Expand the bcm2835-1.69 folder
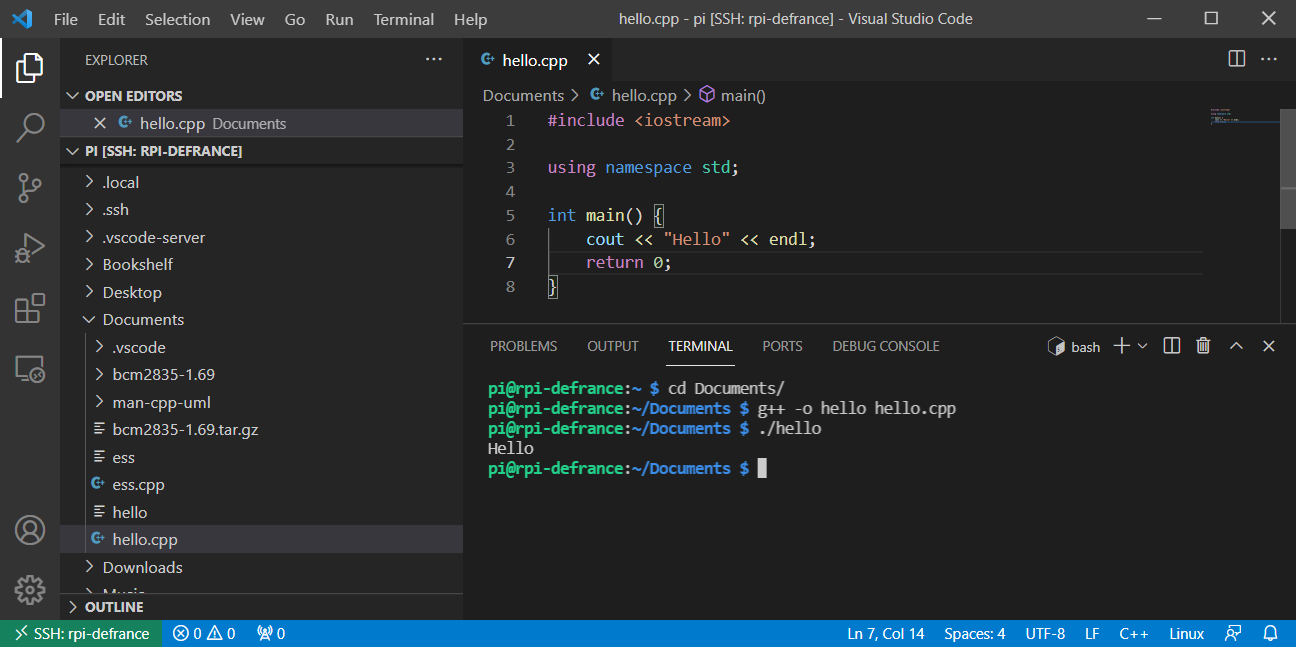This screenshot has width=1296, height=647. pos(261,375)
